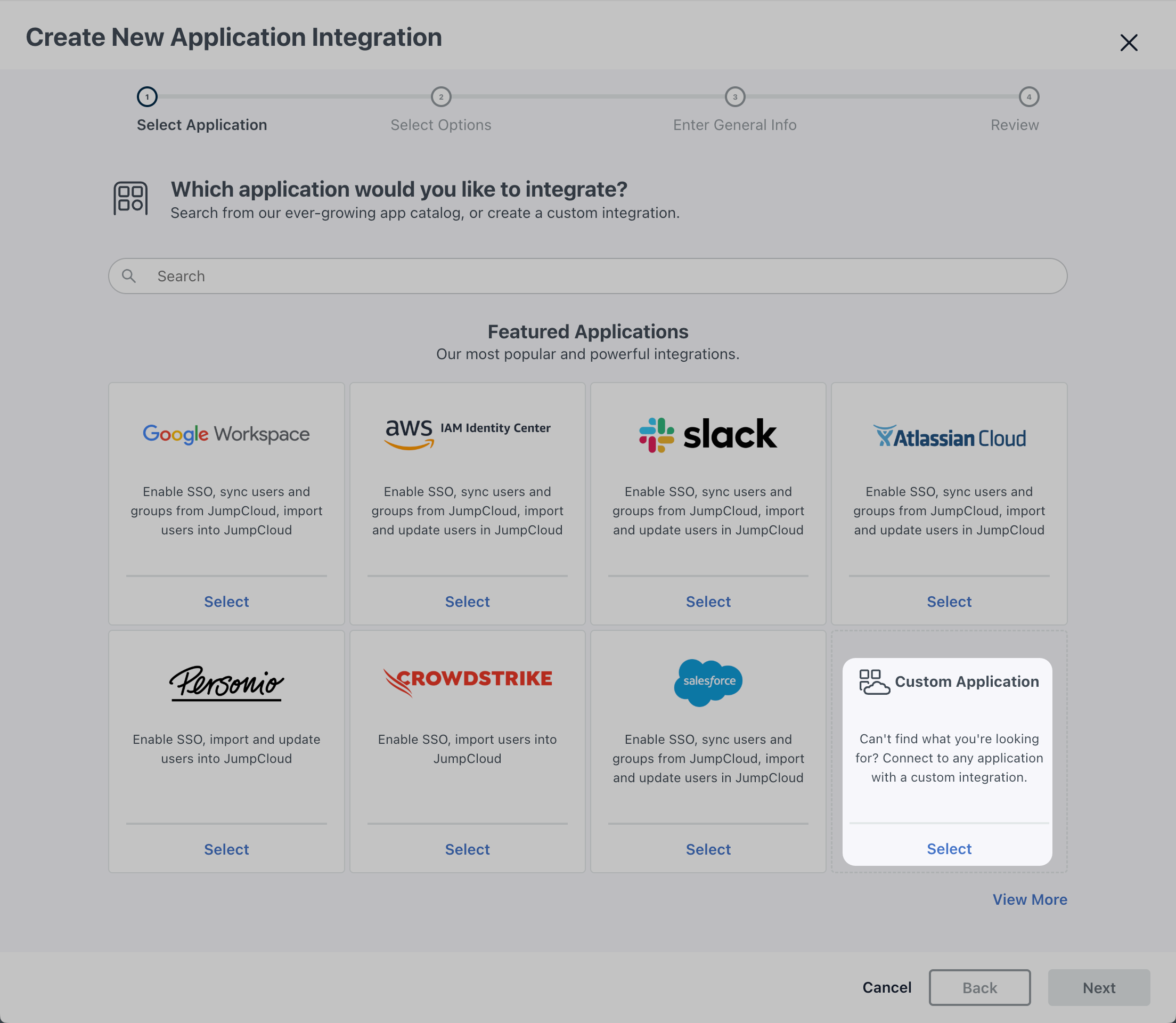
Task: Click the 'Can't find what you're looking for?' description
Action: 949,758
